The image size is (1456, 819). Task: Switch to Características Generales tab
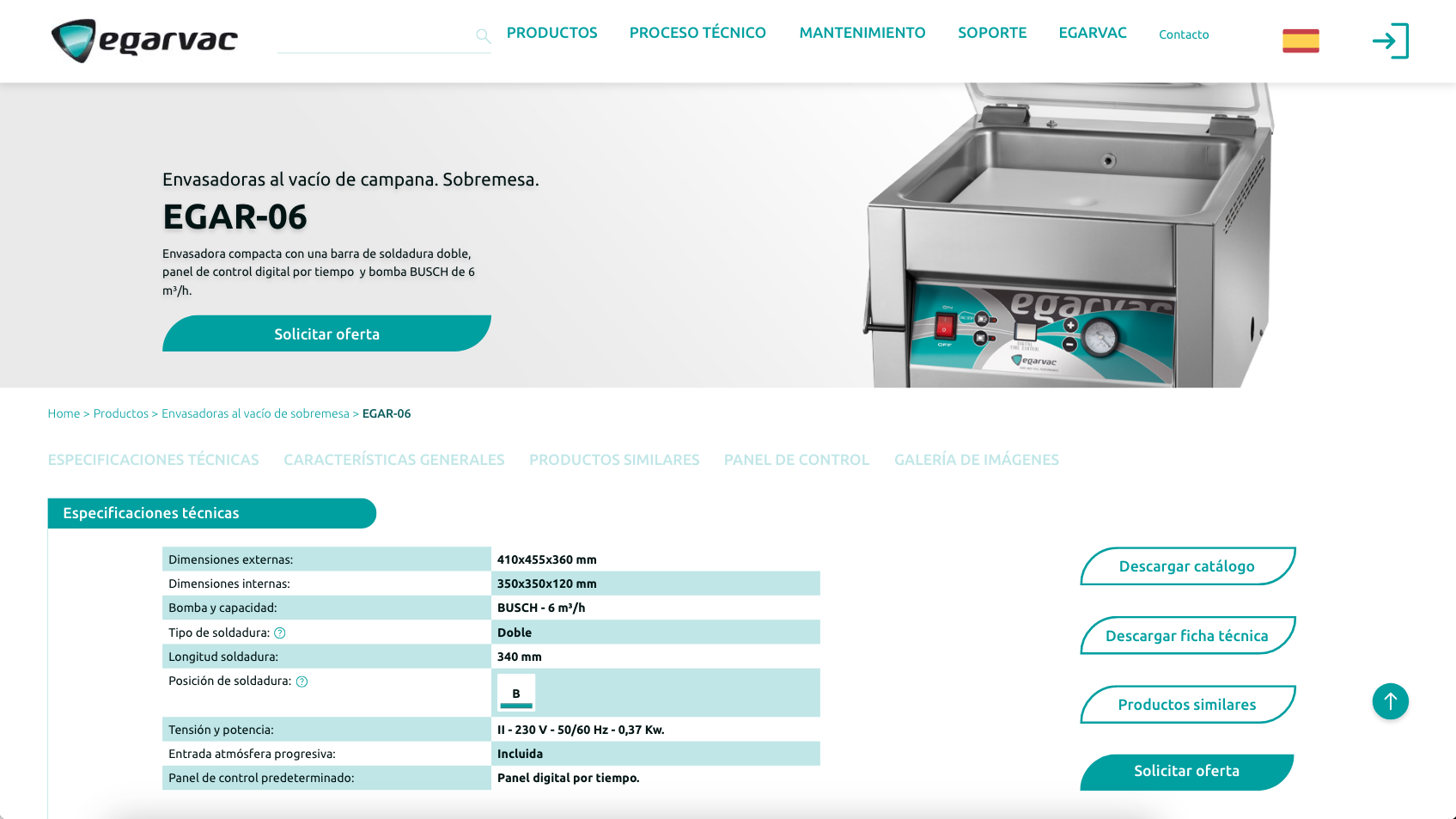(394, 460)
